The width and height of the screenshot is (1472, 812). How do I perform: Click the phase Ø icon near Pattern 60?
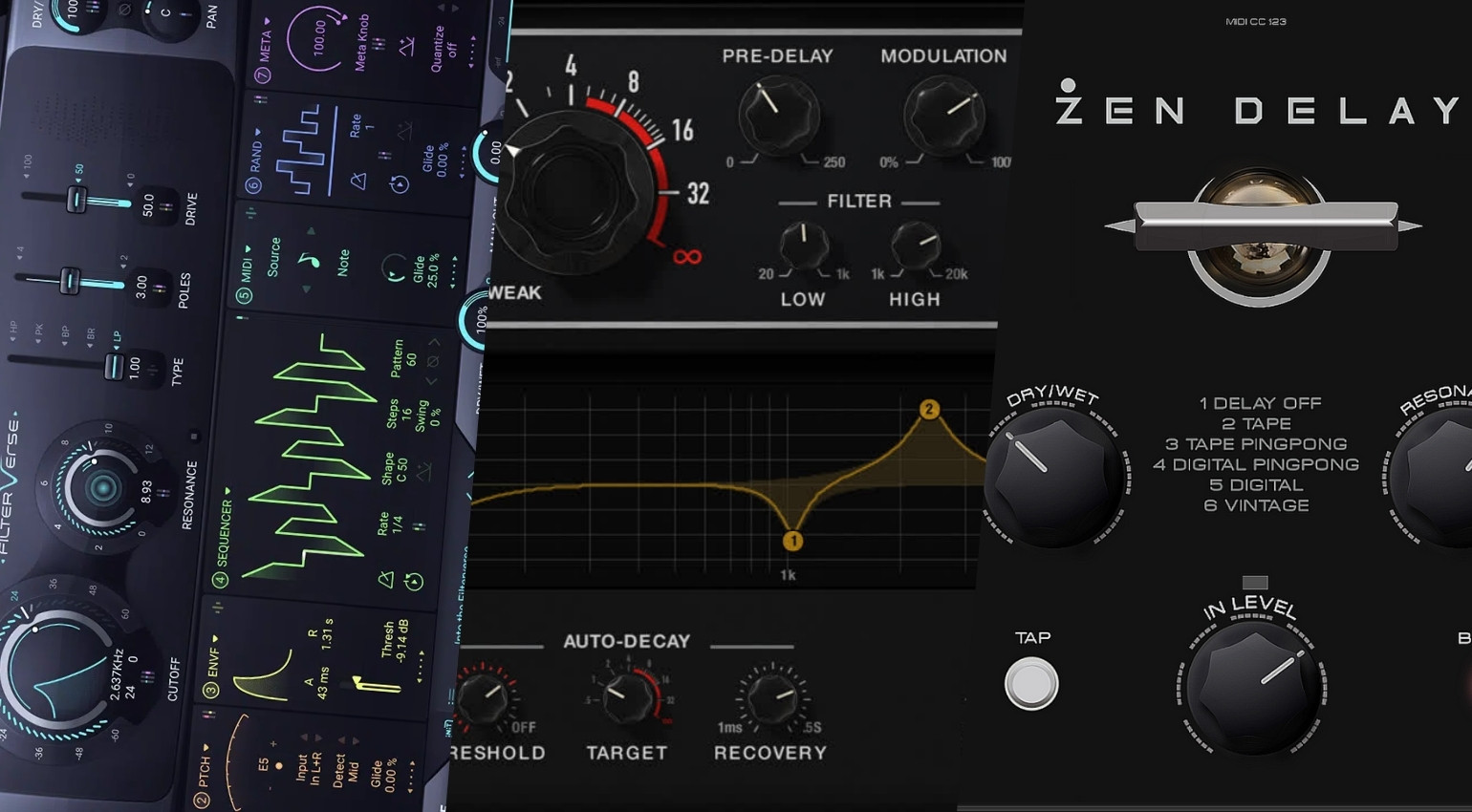pos(431,359)
